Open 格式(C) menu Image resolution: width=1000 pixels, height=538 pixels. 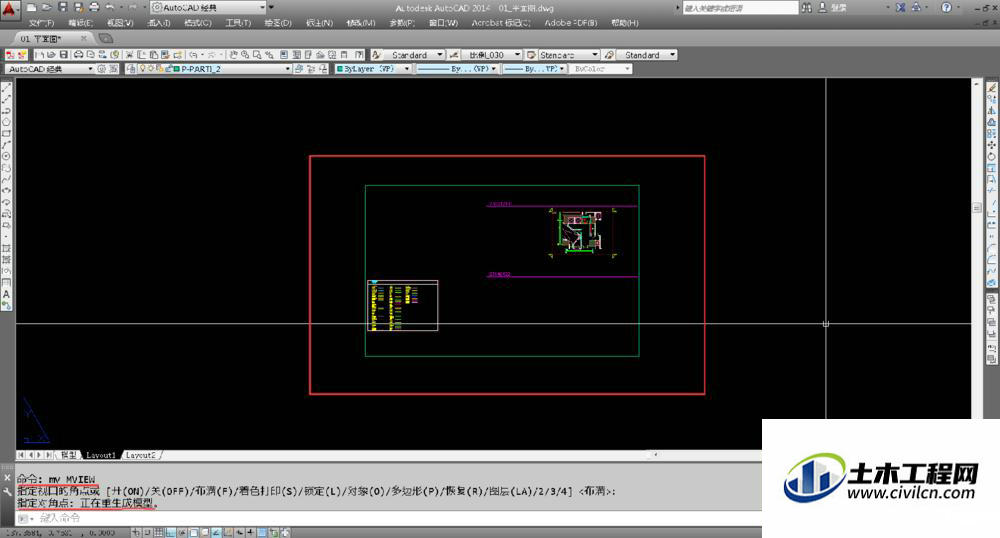[198, 22]
